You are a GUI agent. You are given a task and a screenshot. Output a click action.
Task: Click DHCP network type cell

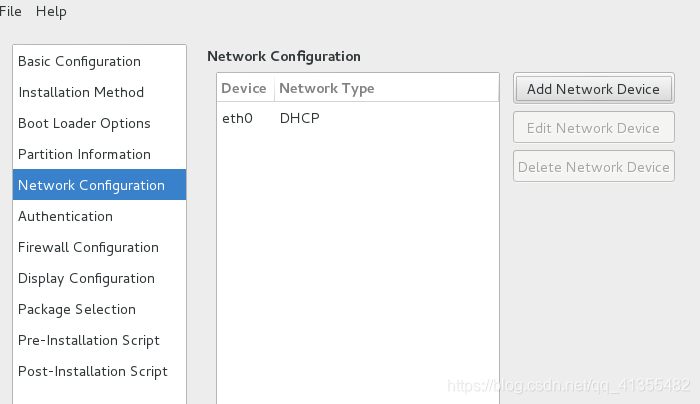pos(300,118)
